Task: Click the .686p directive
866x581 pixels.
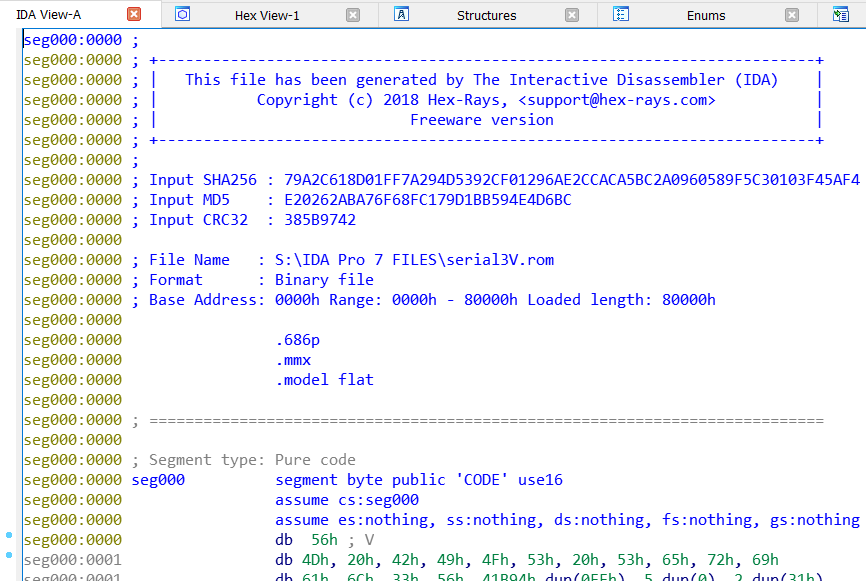Action: (298, 340)
